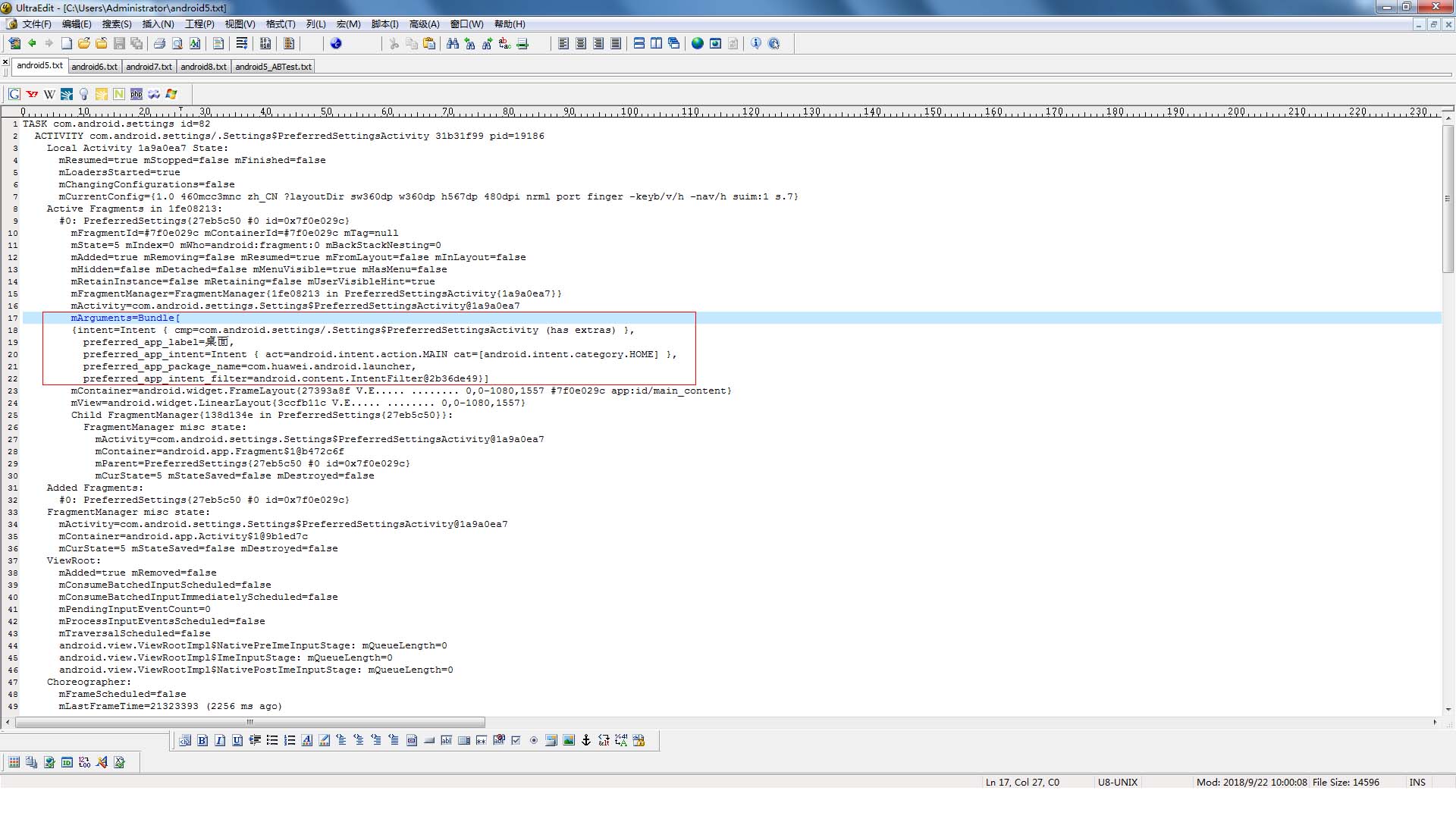Click the blue info help icon

click(756, 43)
